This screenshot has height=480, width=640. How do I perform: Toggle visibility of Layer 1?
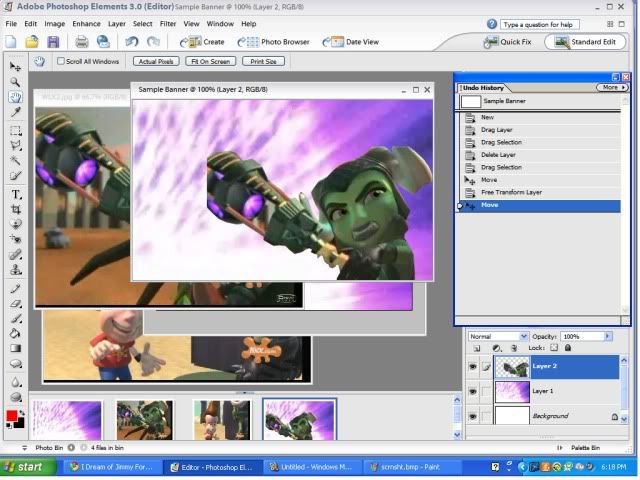point(472,391)
